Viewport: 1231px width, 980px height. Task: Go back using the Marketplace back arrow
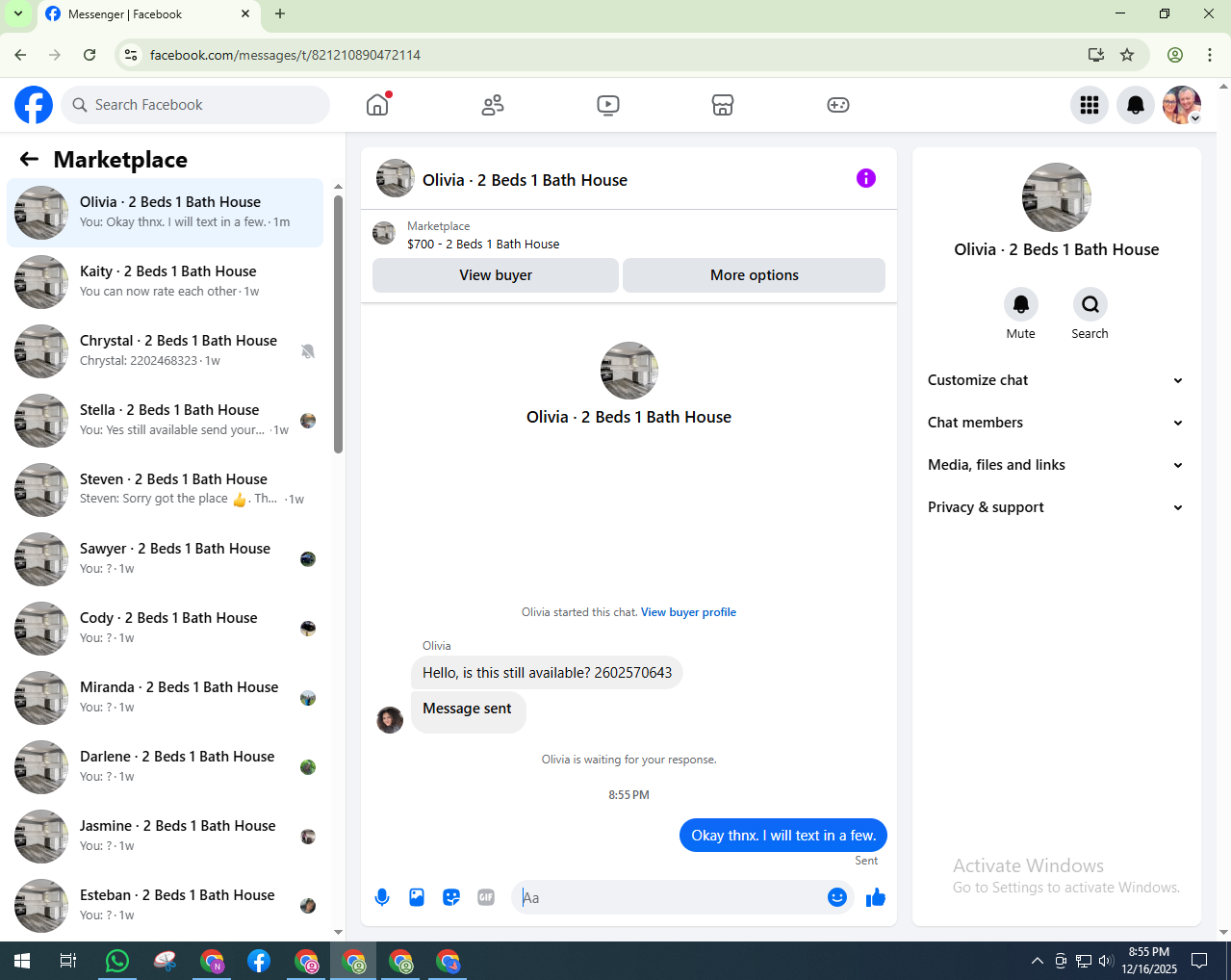(30, 160)
